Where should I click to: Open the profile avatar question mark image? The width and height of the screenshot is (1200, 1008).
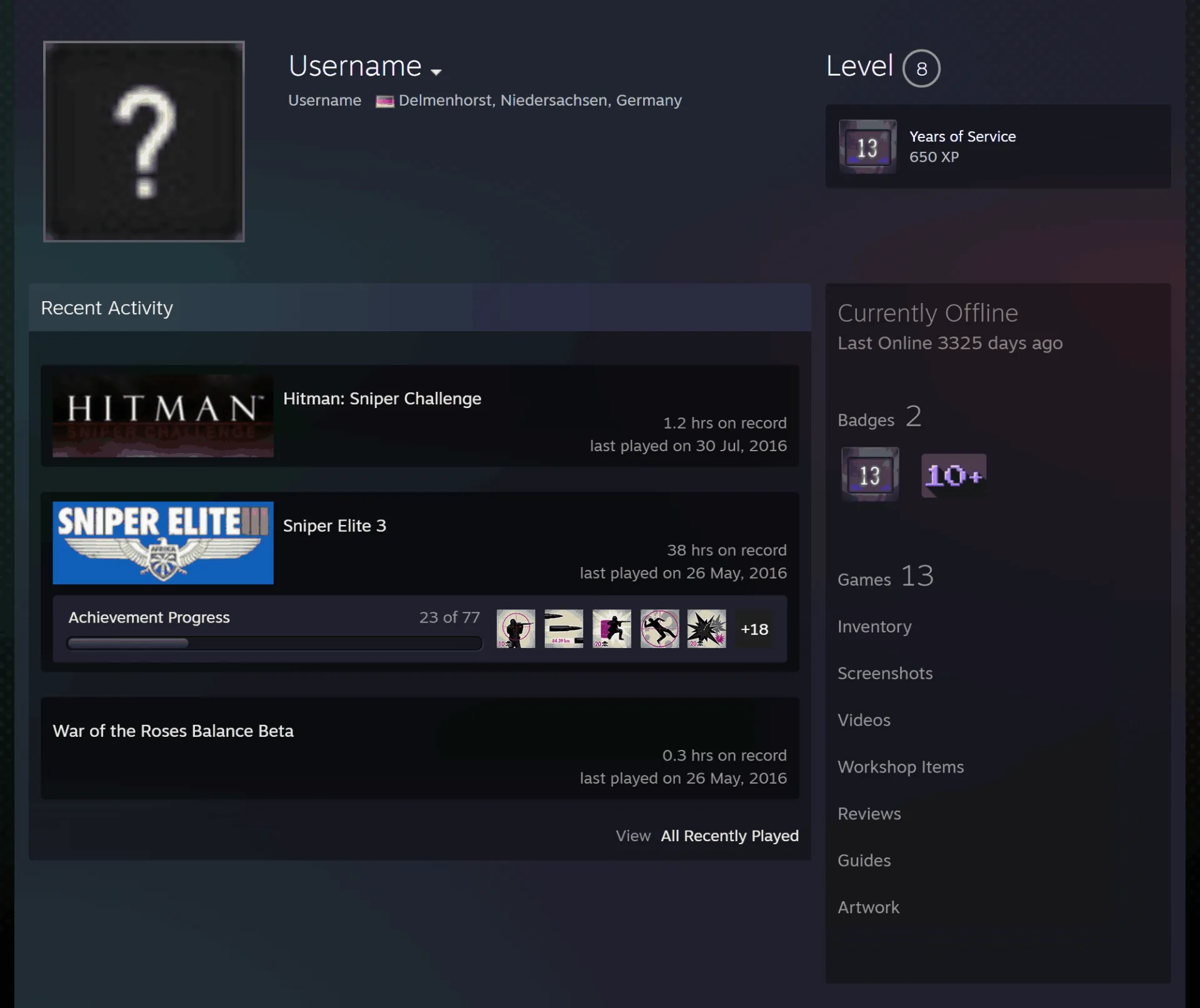144,141
